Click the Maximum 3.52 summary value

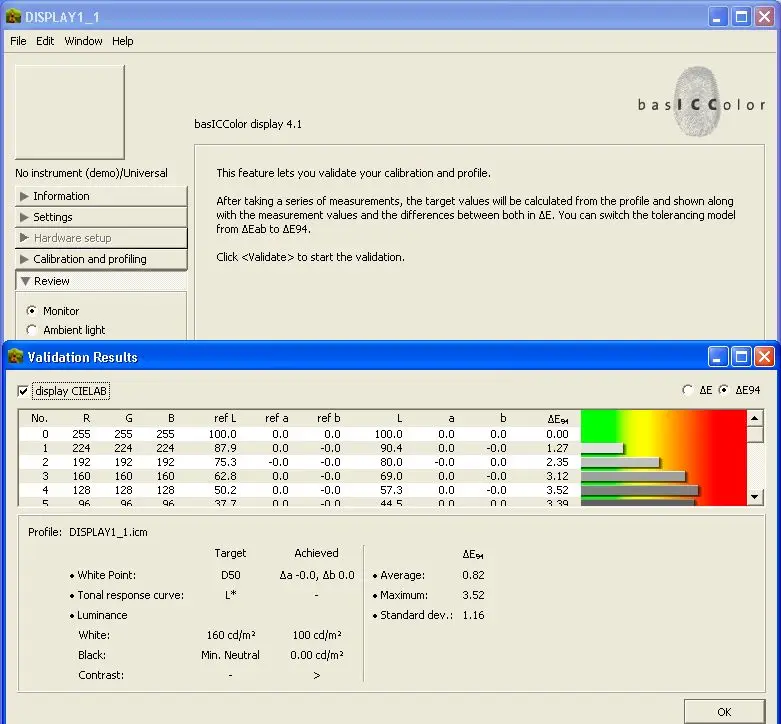tap(473, 595)
